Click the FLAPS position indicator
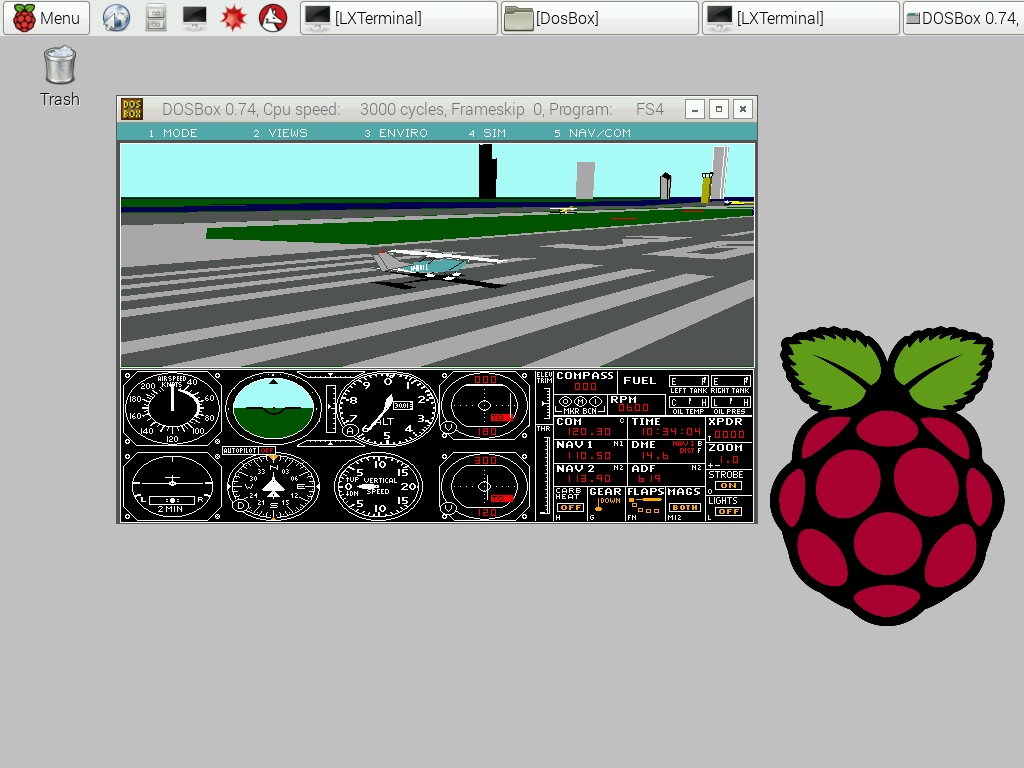 (645, 504)
